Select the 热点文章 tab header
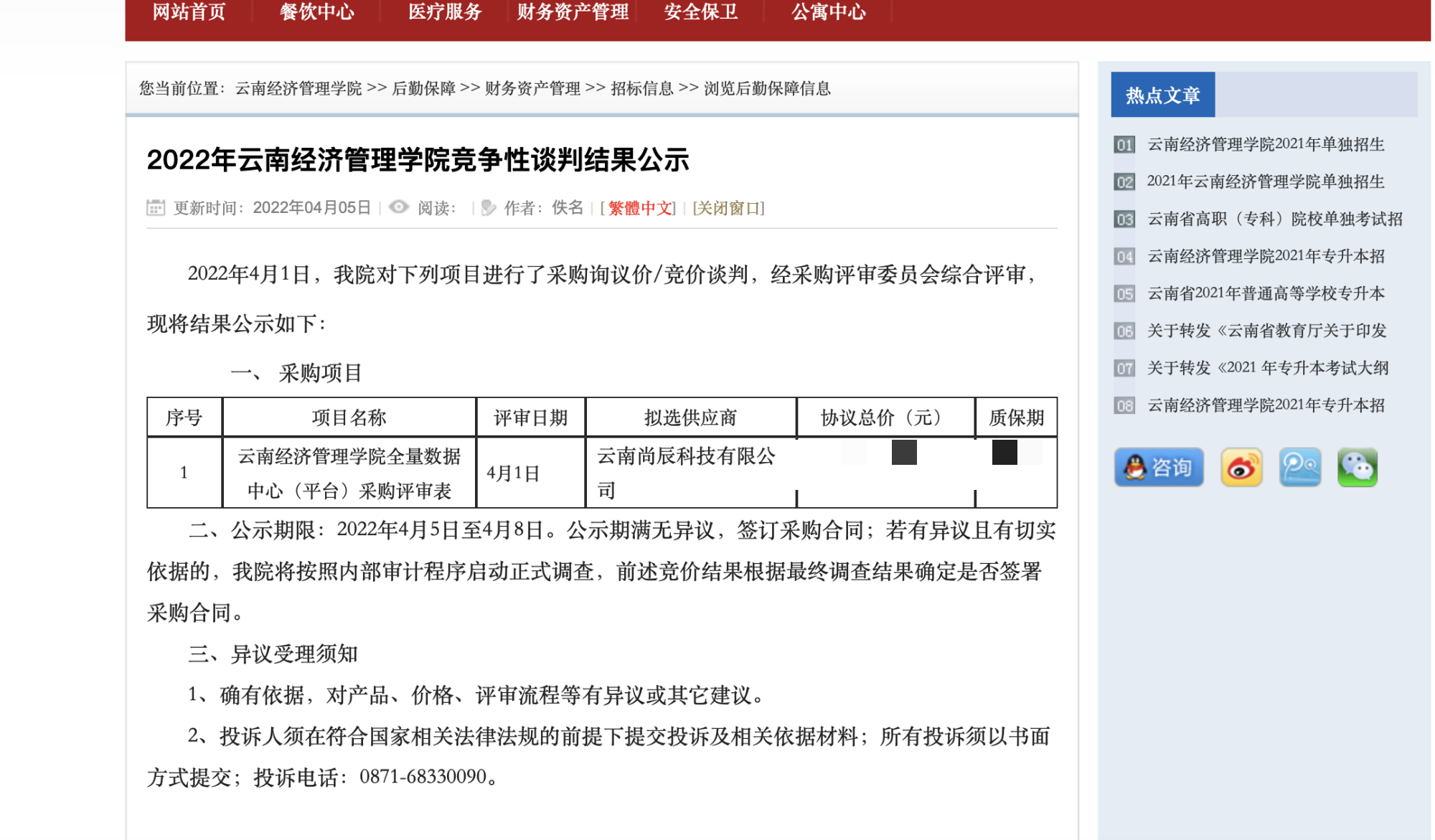This screenshot has height=840, width=1435. (1162, 95)
